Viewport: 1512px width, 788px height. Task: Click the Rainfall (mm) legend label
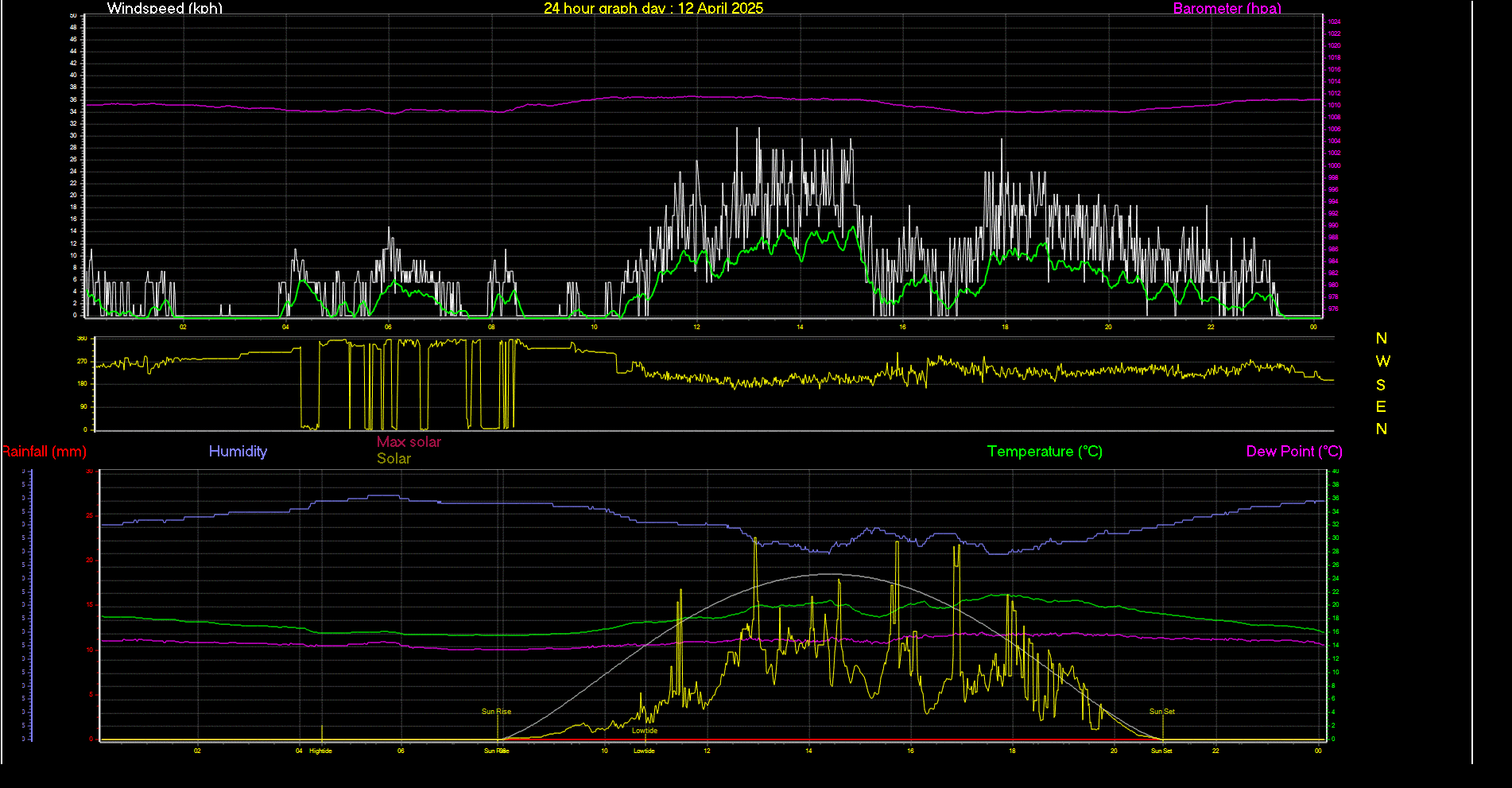[x=44, y=452]
